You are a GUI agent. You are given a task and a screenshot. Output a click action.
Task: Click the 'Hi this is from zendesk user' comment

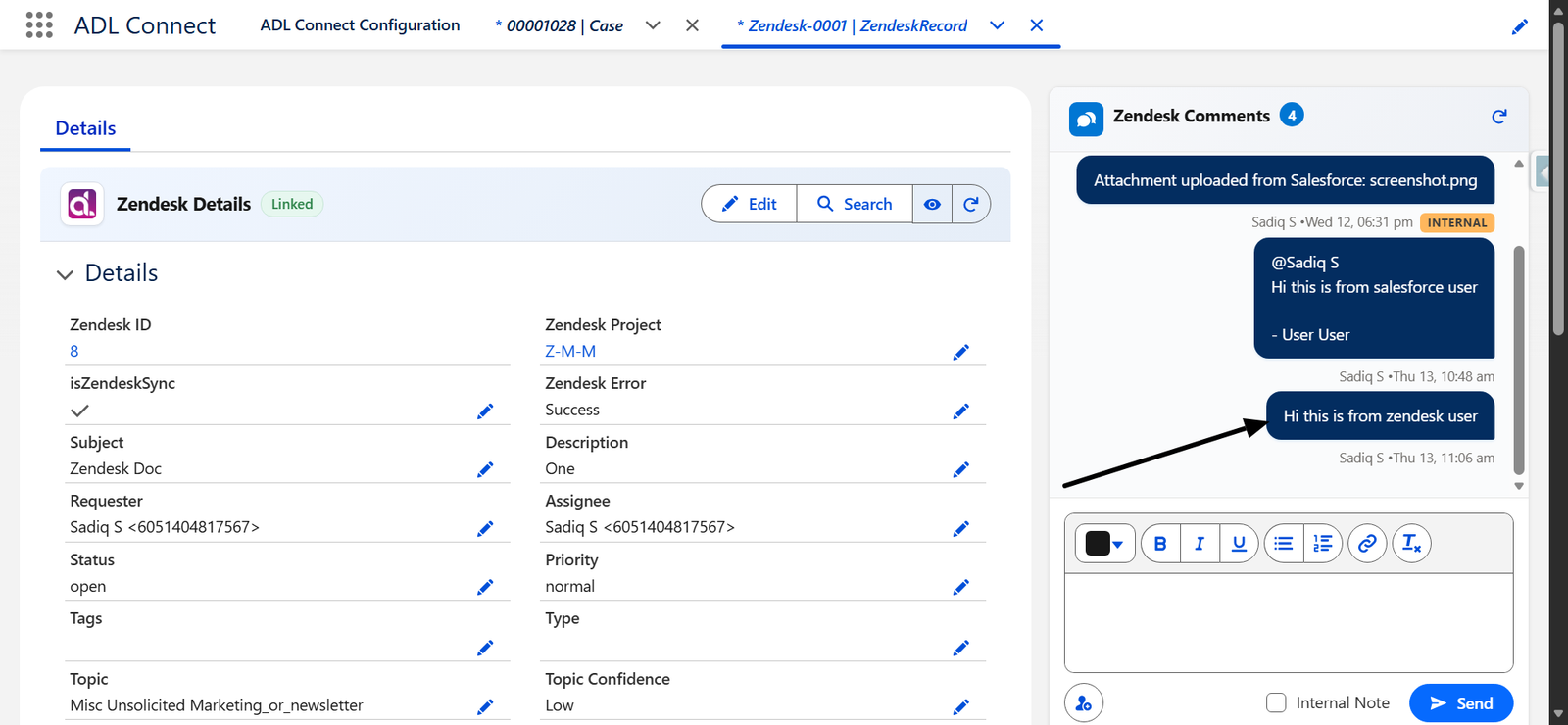point(1381,415)
